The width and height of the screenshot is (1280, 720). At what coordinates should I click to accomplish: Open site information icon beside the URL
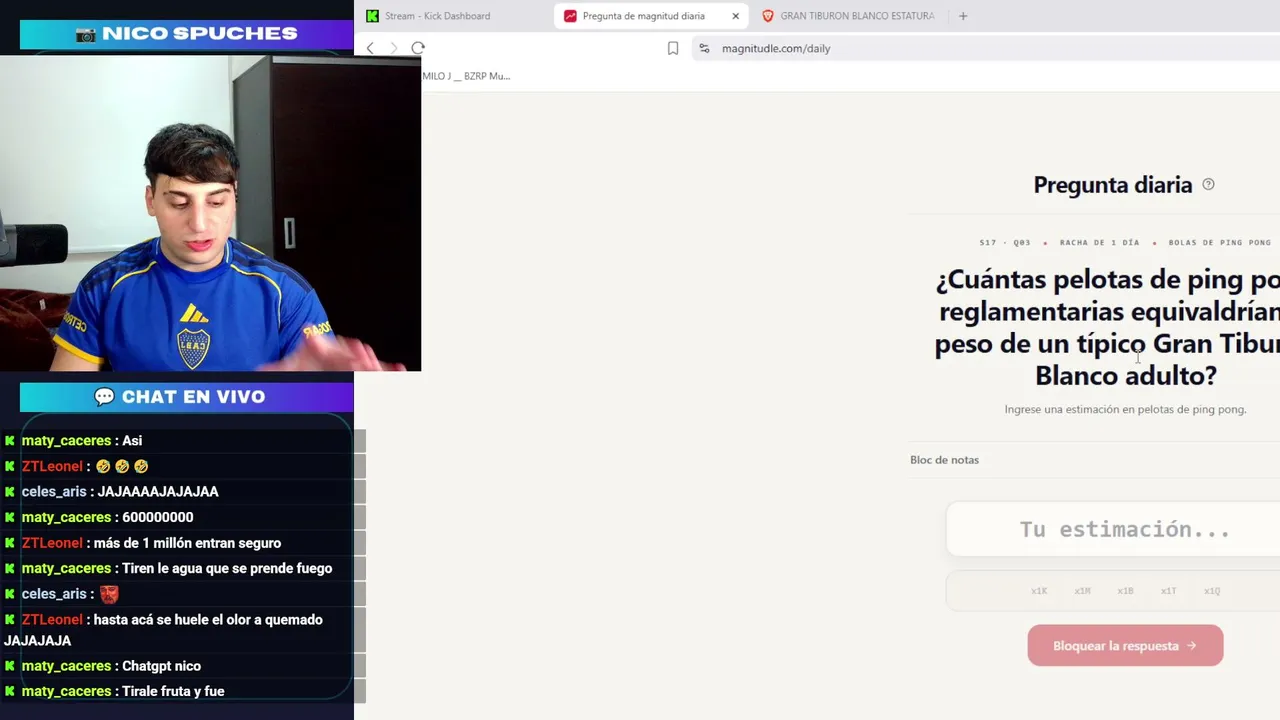(x=704, y=48)
